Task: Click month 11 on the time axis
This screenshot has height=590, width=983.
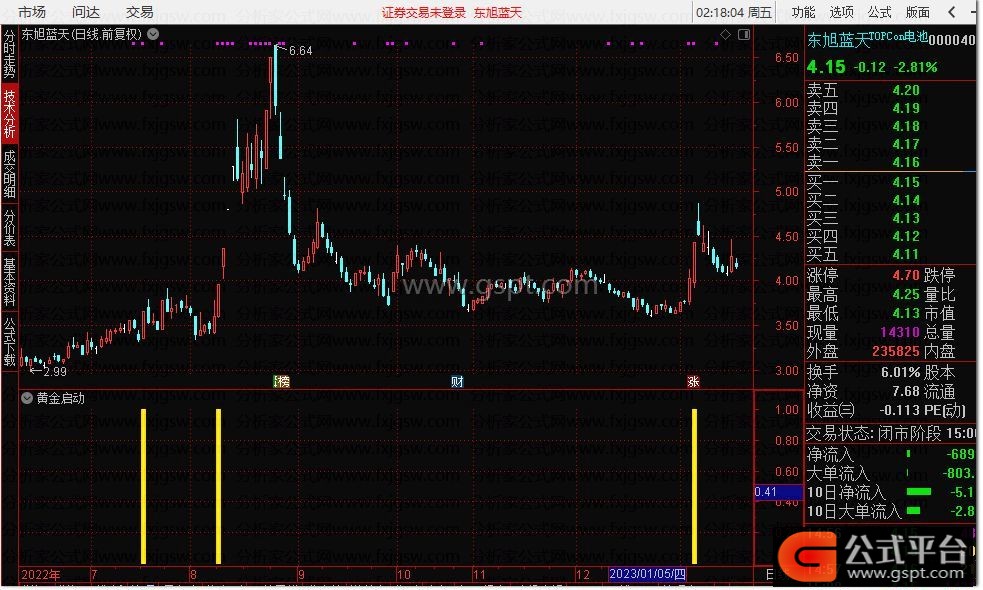Action: 480,574
